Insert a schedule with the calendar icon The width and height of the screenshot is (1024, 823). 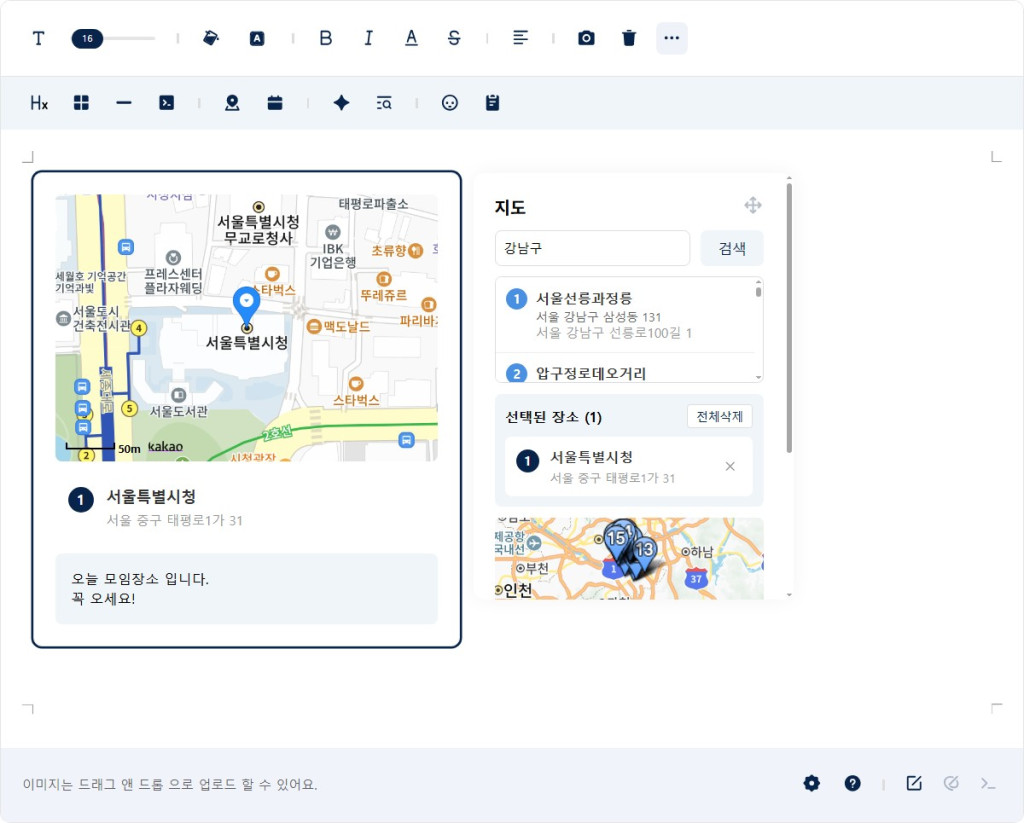275,102
